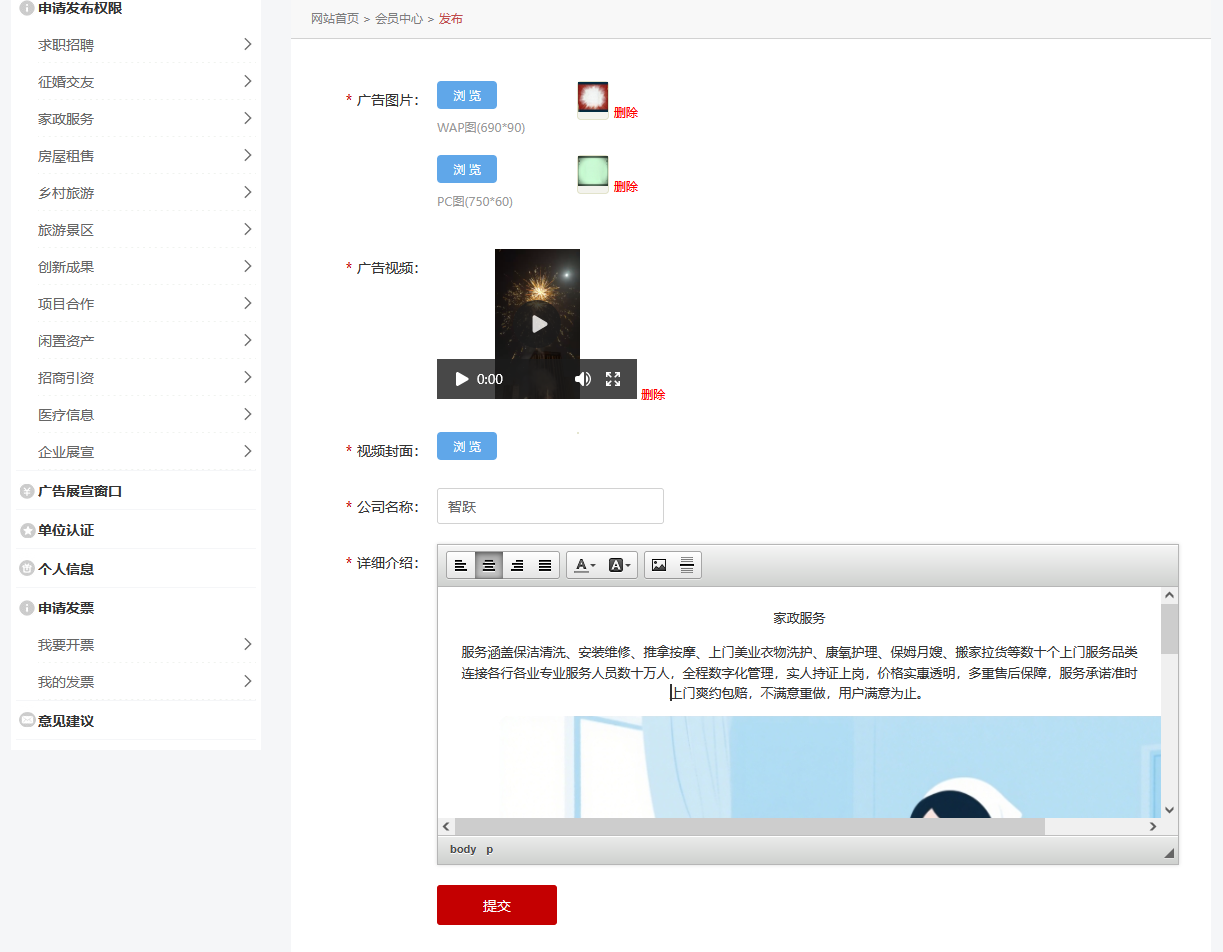
Task: Align text right in the editor
Action: [x=517, y=565]
